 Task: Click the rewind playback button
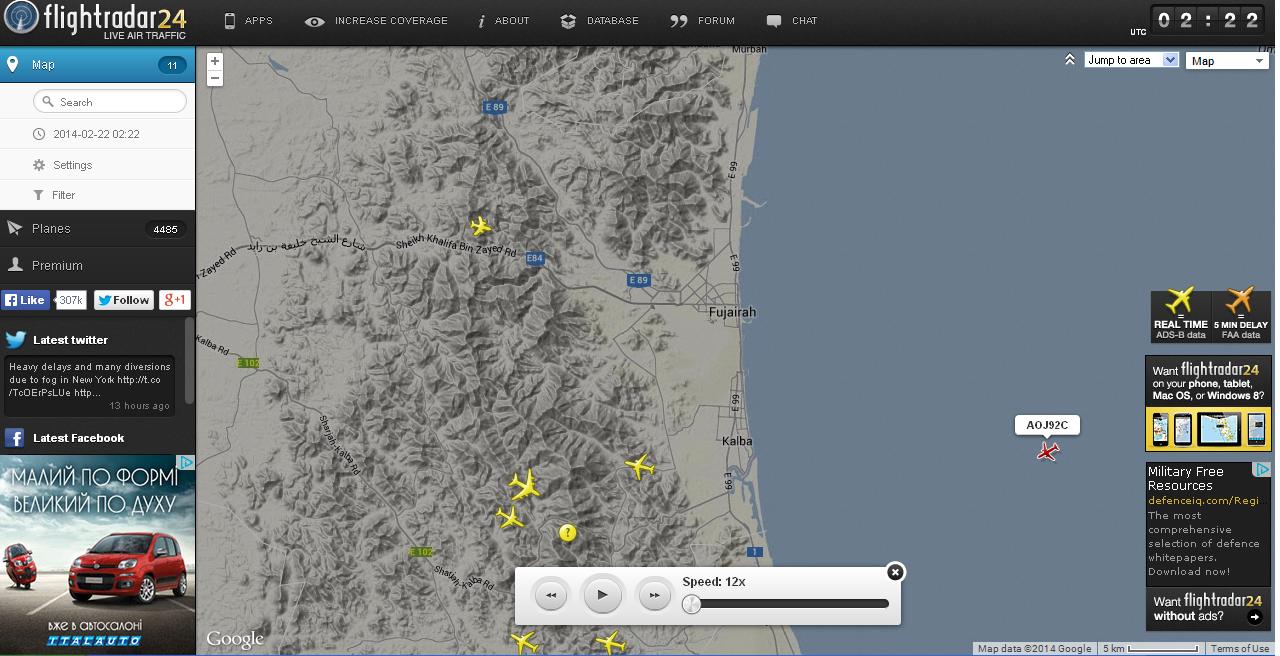551,595
